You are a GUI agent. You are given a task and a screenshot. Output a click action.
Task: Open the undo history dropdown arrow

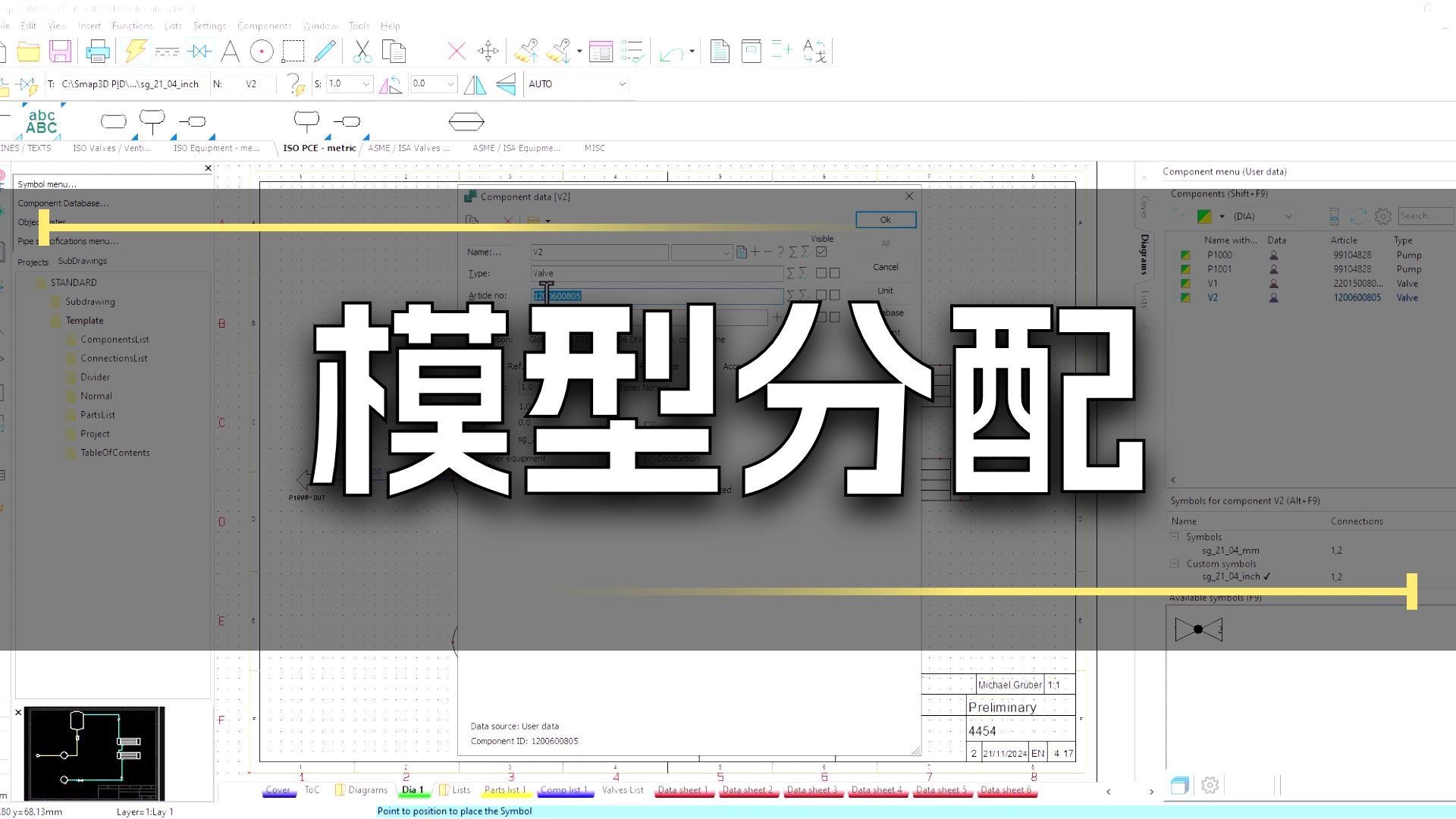click(x=692, y=52)
